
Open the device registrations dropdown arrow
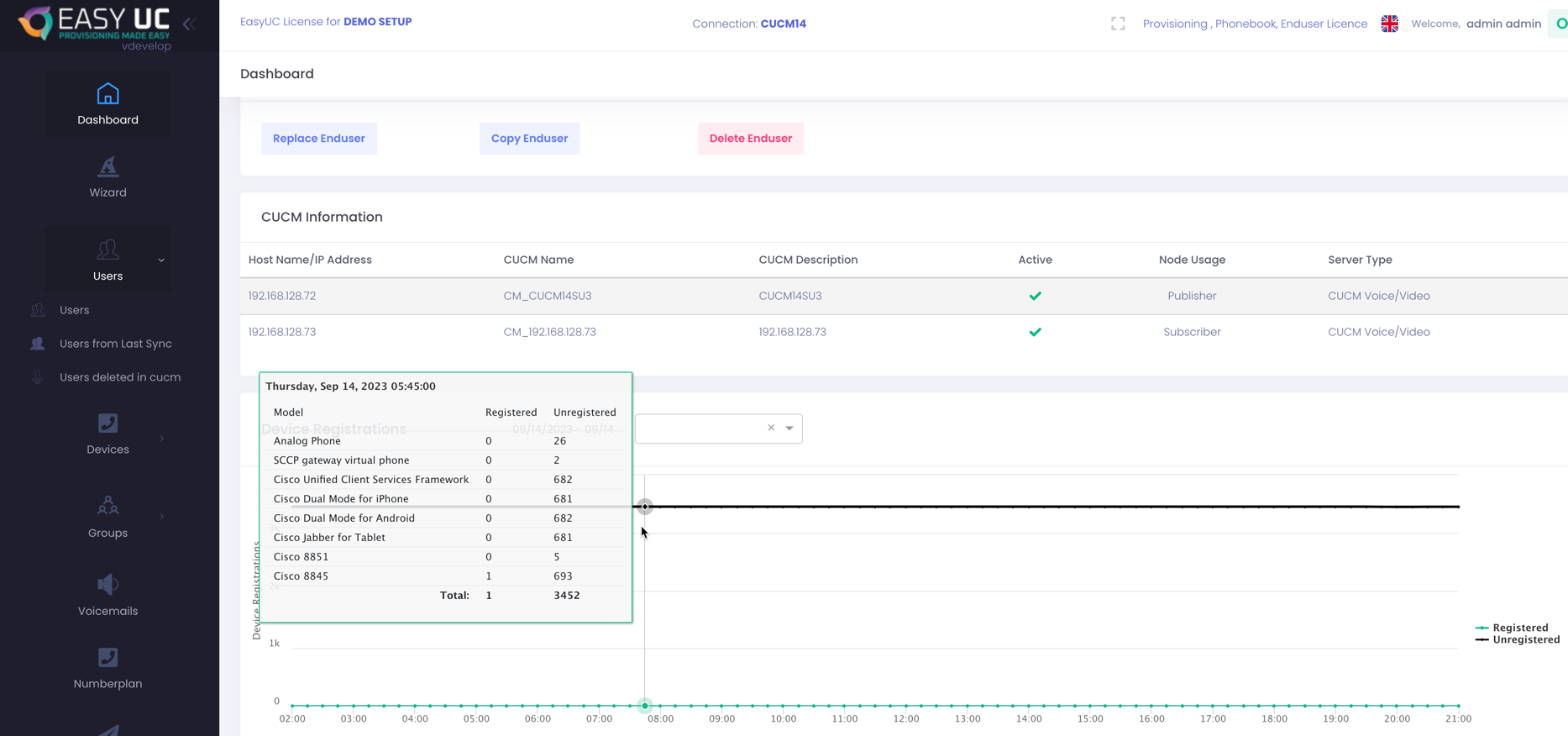(x=789, y=428)
